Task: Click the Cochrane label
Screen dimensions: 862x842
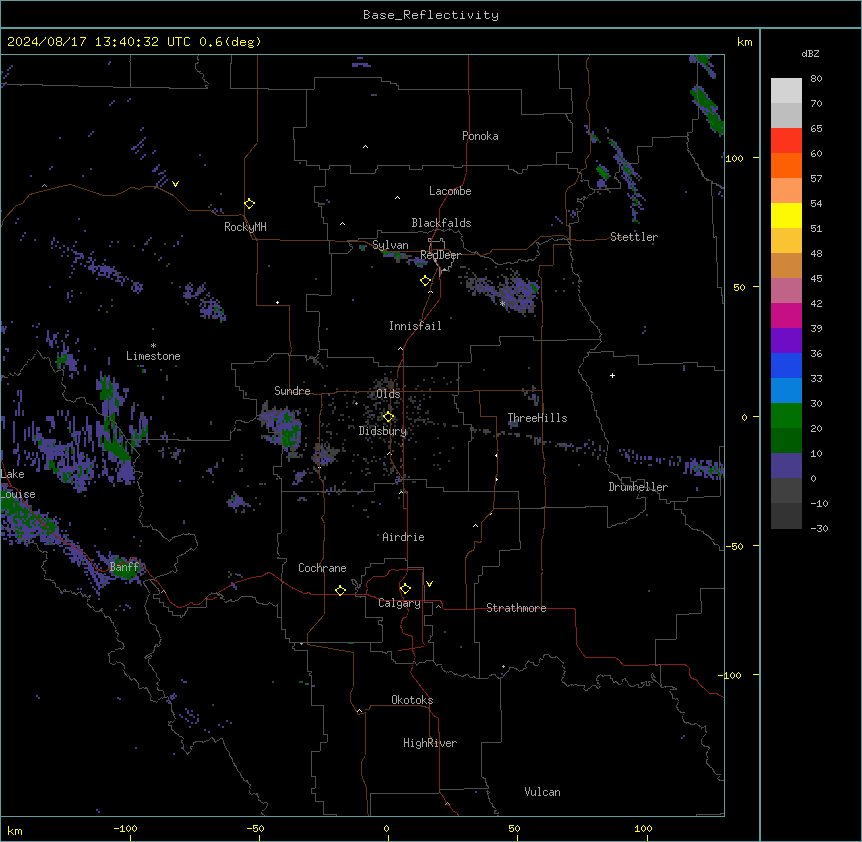Action: (322, 568)
